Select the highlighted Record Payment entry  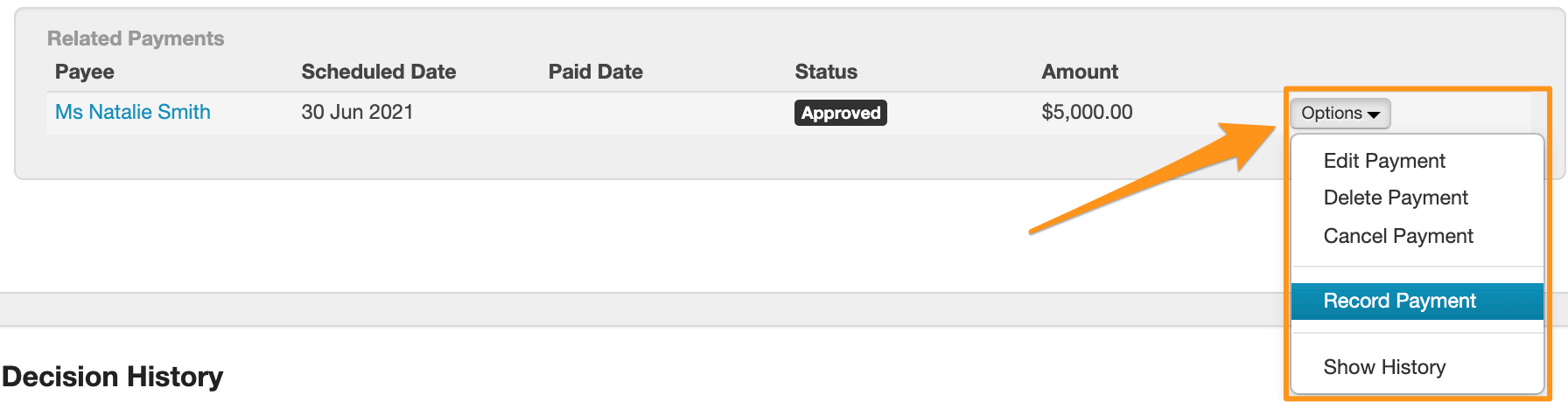pyautogui.click(x=1399, y=301)
